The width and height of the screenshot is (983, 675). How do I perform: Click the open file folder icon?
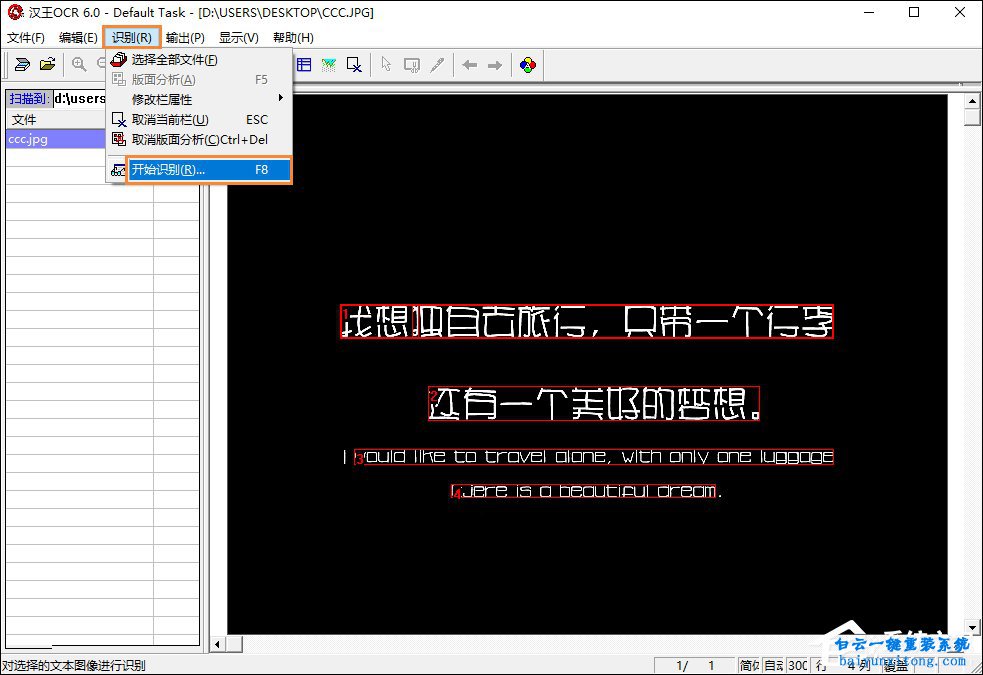pos(47,65)
